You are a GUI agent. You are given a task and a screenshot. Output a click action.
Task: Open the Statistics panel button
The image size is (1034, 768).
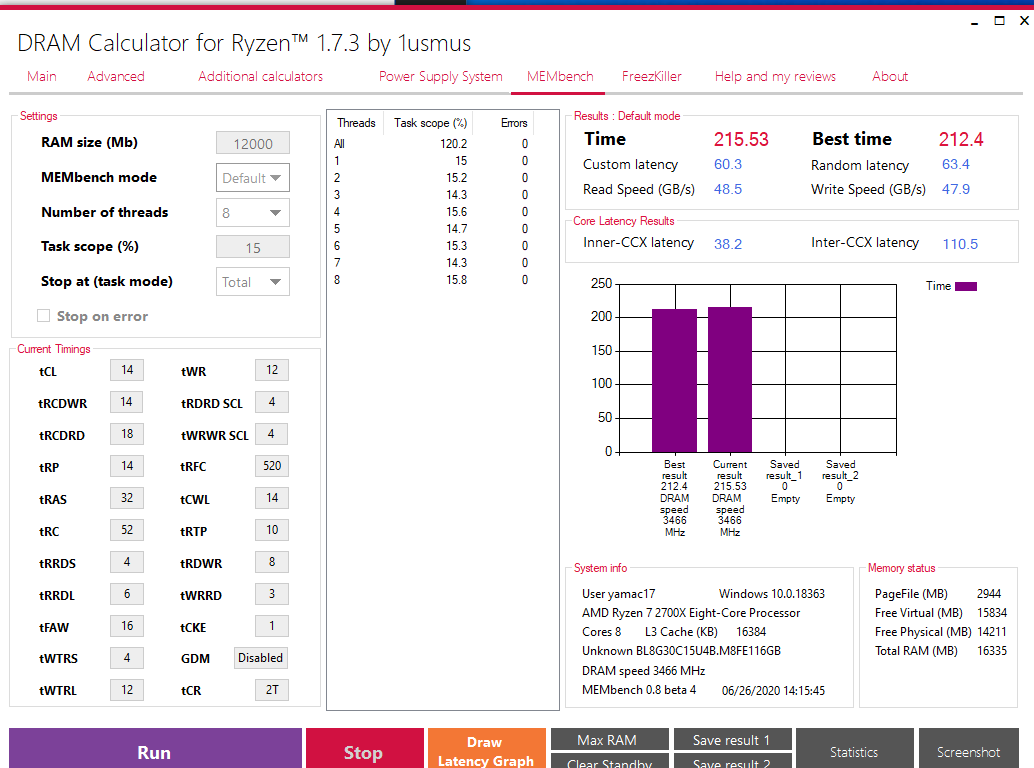(x=854, y=751)
